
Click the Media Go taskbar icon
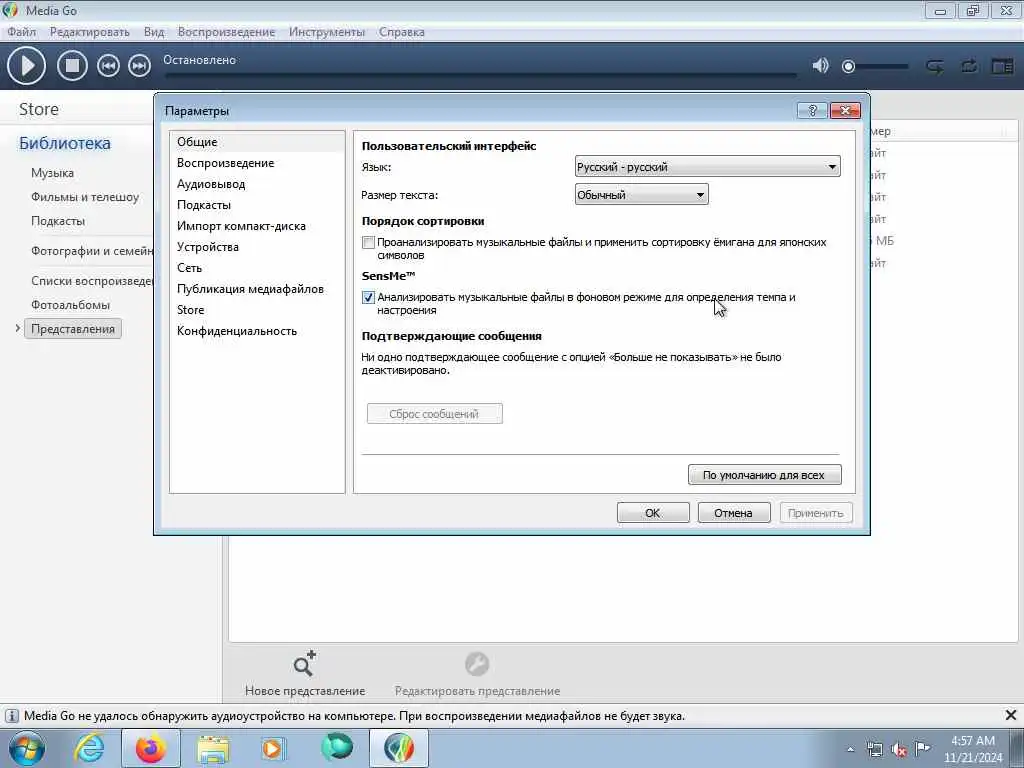point(399,748)
